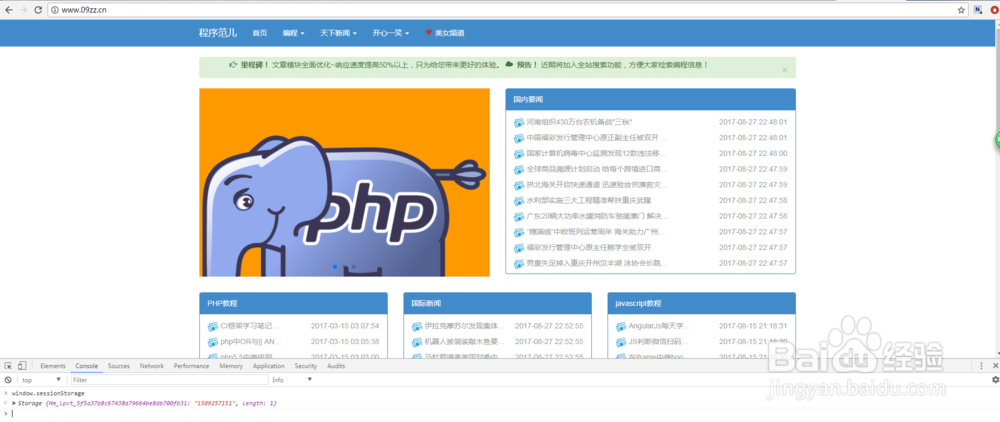Expand the 编程 navigation dropdown
The height and width of the screenshot is (422, 1000).
pos(293,33)
